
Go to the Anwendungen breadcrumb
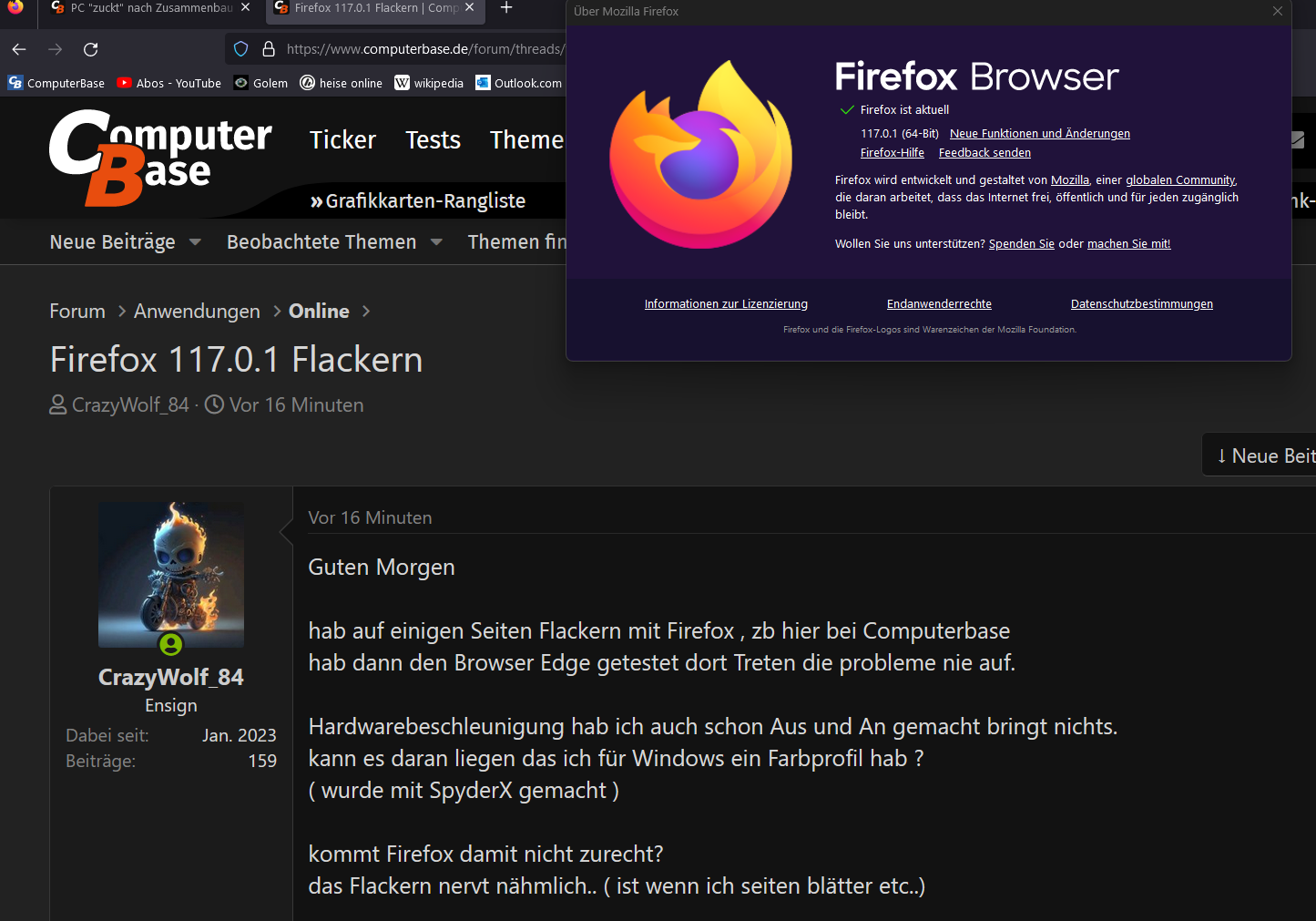coord(197,311)
